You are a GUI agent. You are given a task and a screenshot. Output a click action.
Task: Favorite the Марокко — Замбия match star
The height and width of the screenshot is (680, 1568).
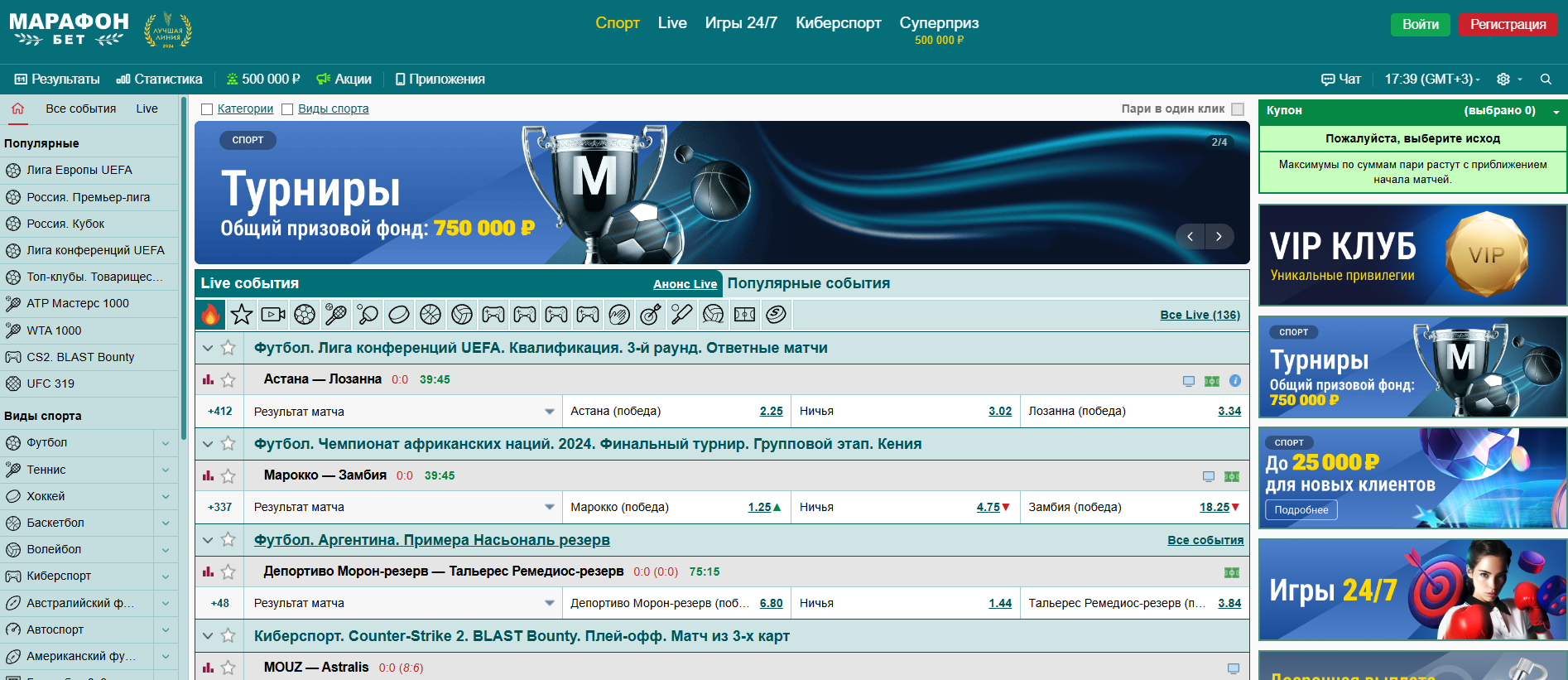pyautogui.click(x=228, y=475)
